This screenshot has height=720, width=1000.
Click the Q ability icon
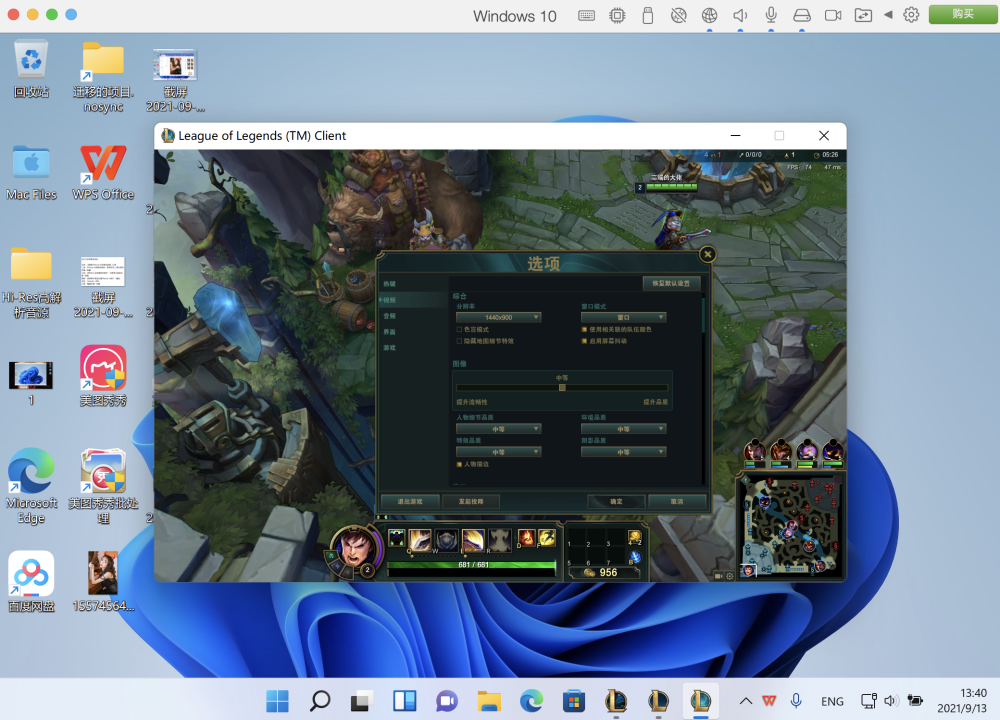pyautogui.click(x=421, y=540)
